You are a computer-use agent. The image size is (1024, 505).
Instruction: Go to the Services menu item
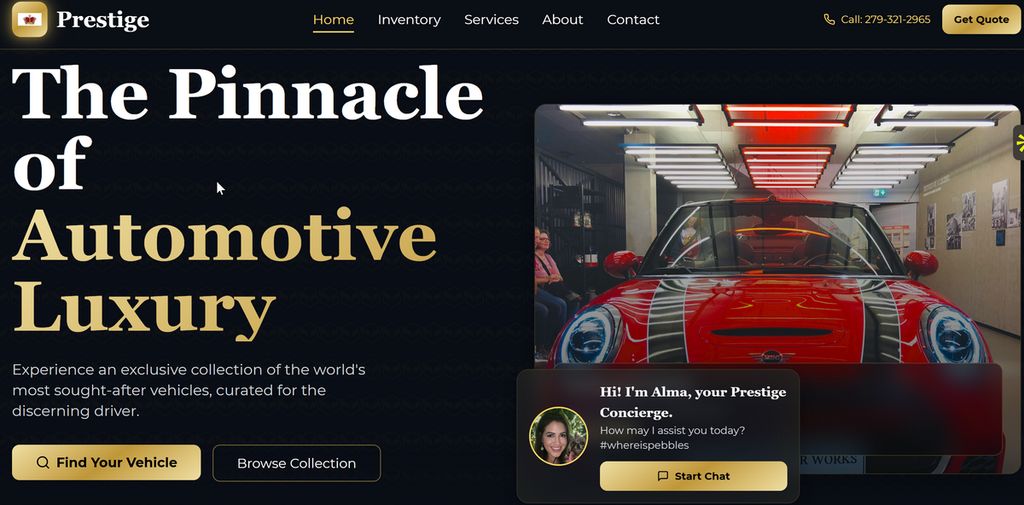point(491,20)
